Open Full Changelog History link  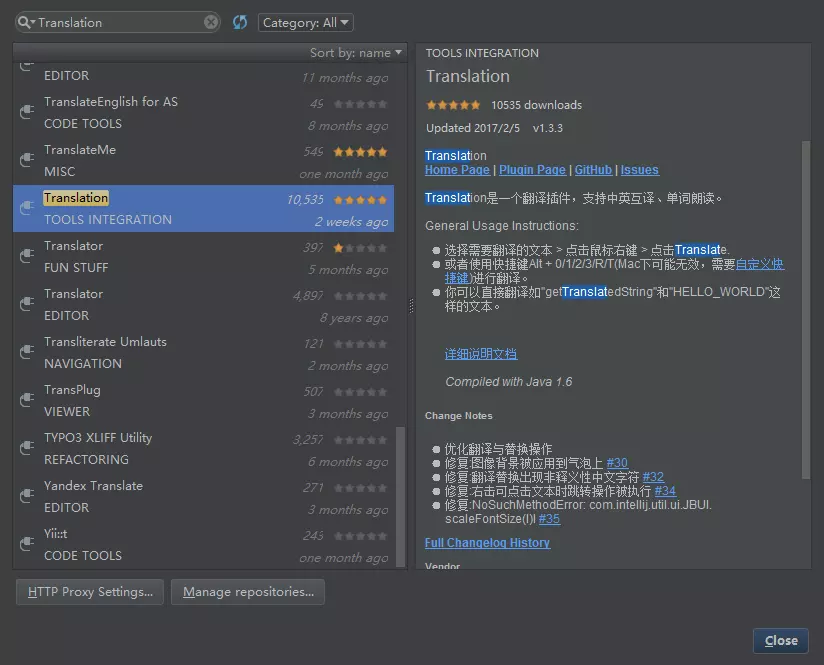487,543
